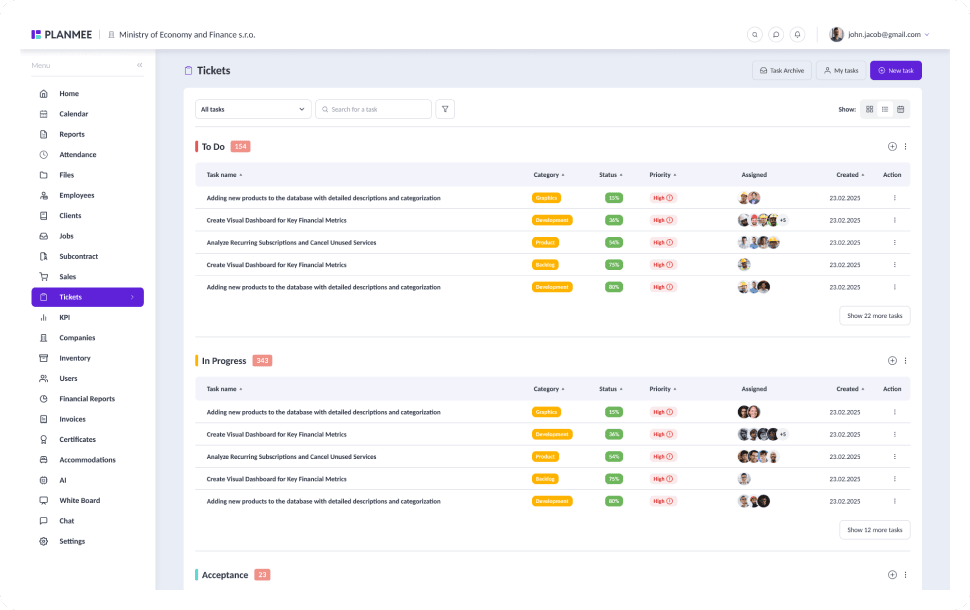Click Show 12 more tasks
Screen dimensions: 970x610
click(x=874, y=530)
